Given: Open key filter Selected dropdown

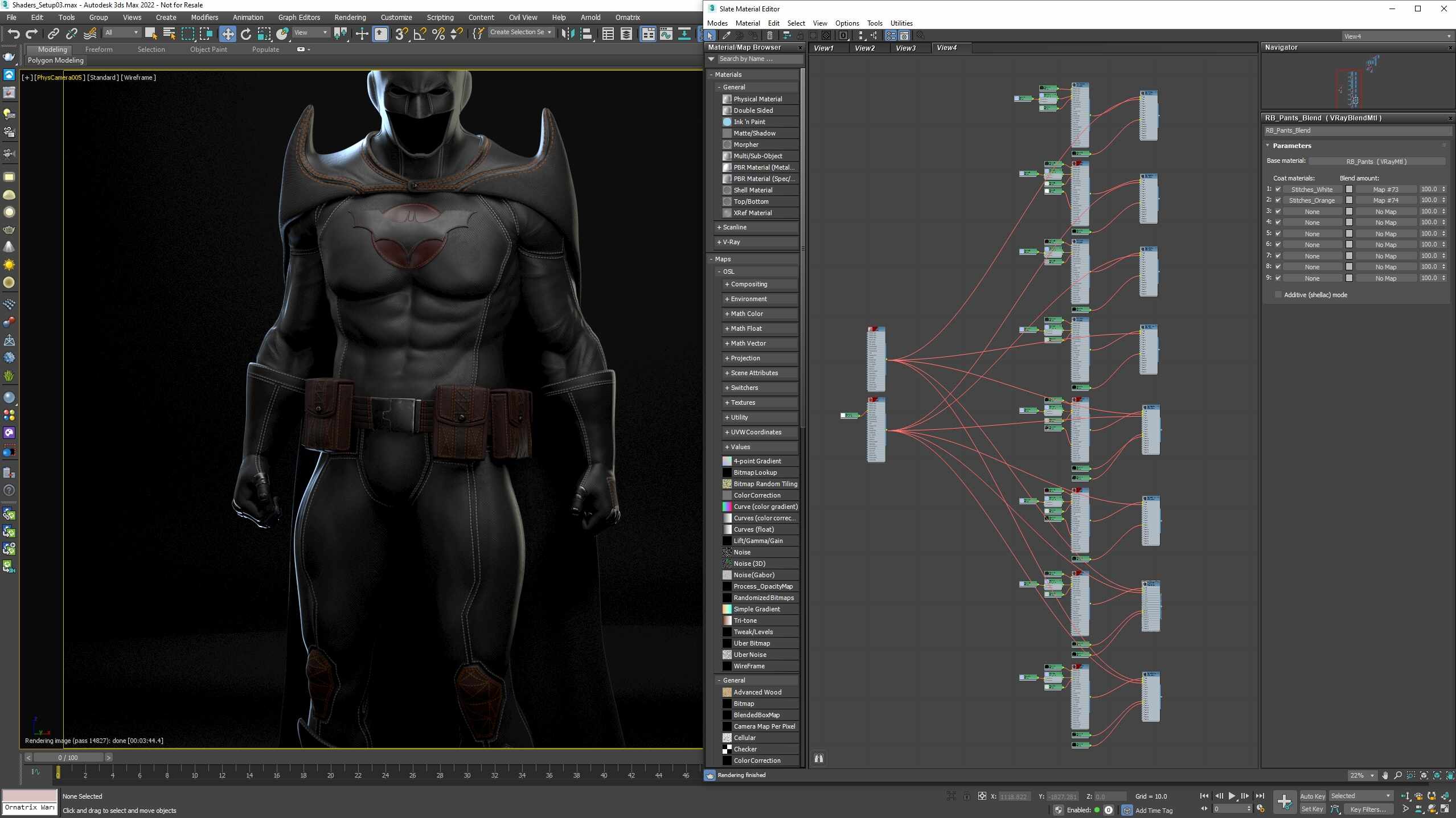Looking at the screenshot, I should 1360,796.
